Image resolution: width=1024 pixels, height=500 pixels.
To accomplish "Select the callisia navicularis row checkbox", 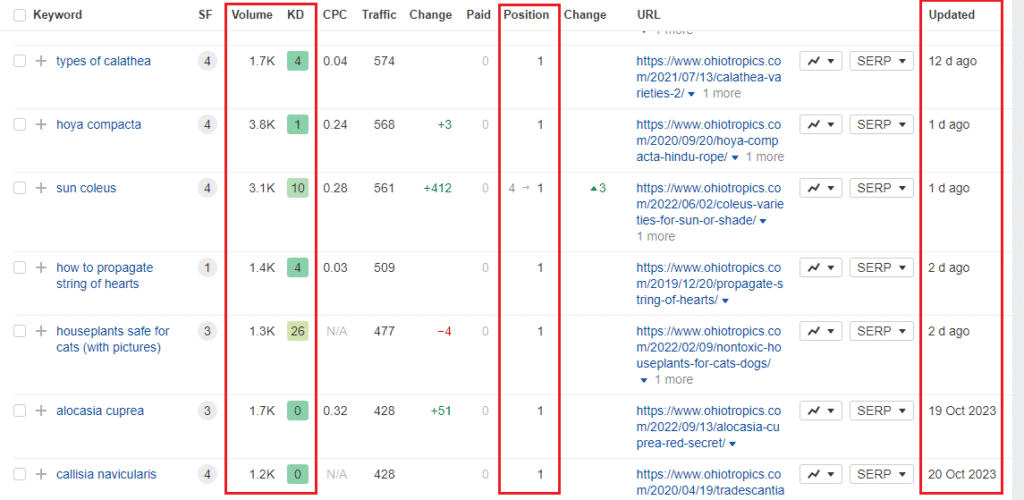I will tap(20, 474).
